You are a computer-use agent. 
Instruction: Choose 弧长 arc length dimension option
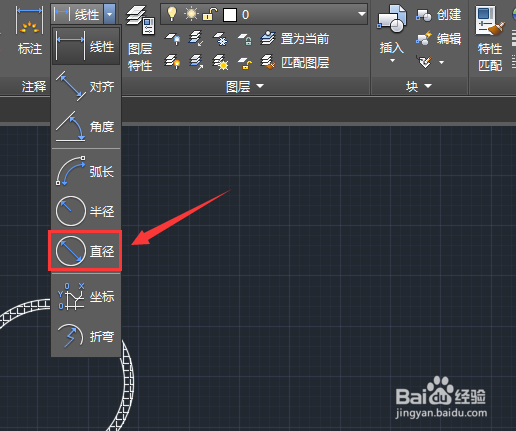[86, 171]
